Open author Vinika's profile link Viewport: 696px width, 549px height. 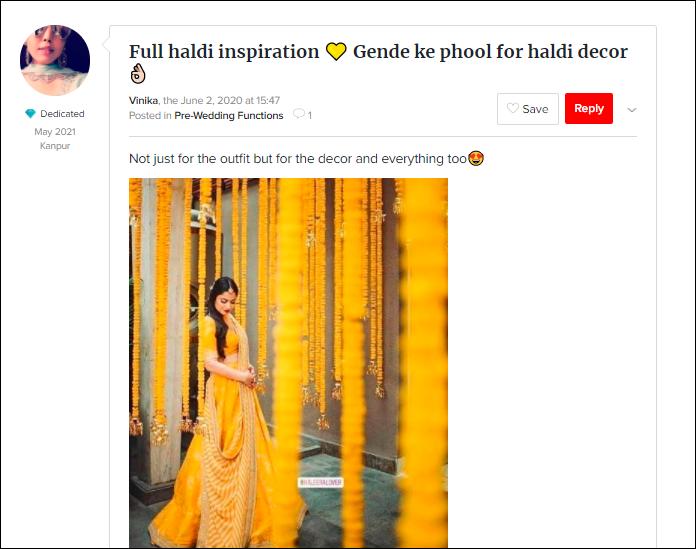(143, 100)
